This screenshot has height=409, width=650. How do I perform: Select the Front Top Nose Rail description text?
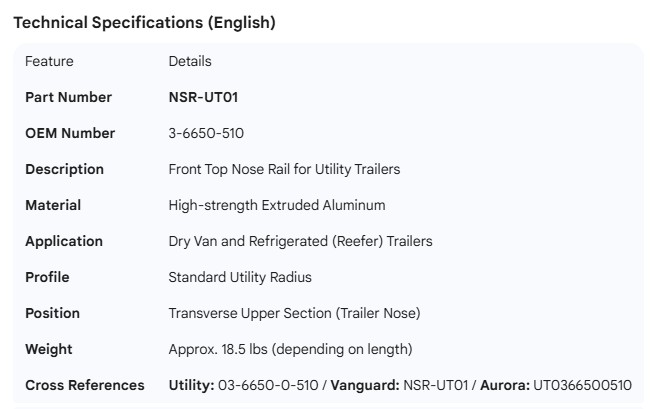pos(284,169)
